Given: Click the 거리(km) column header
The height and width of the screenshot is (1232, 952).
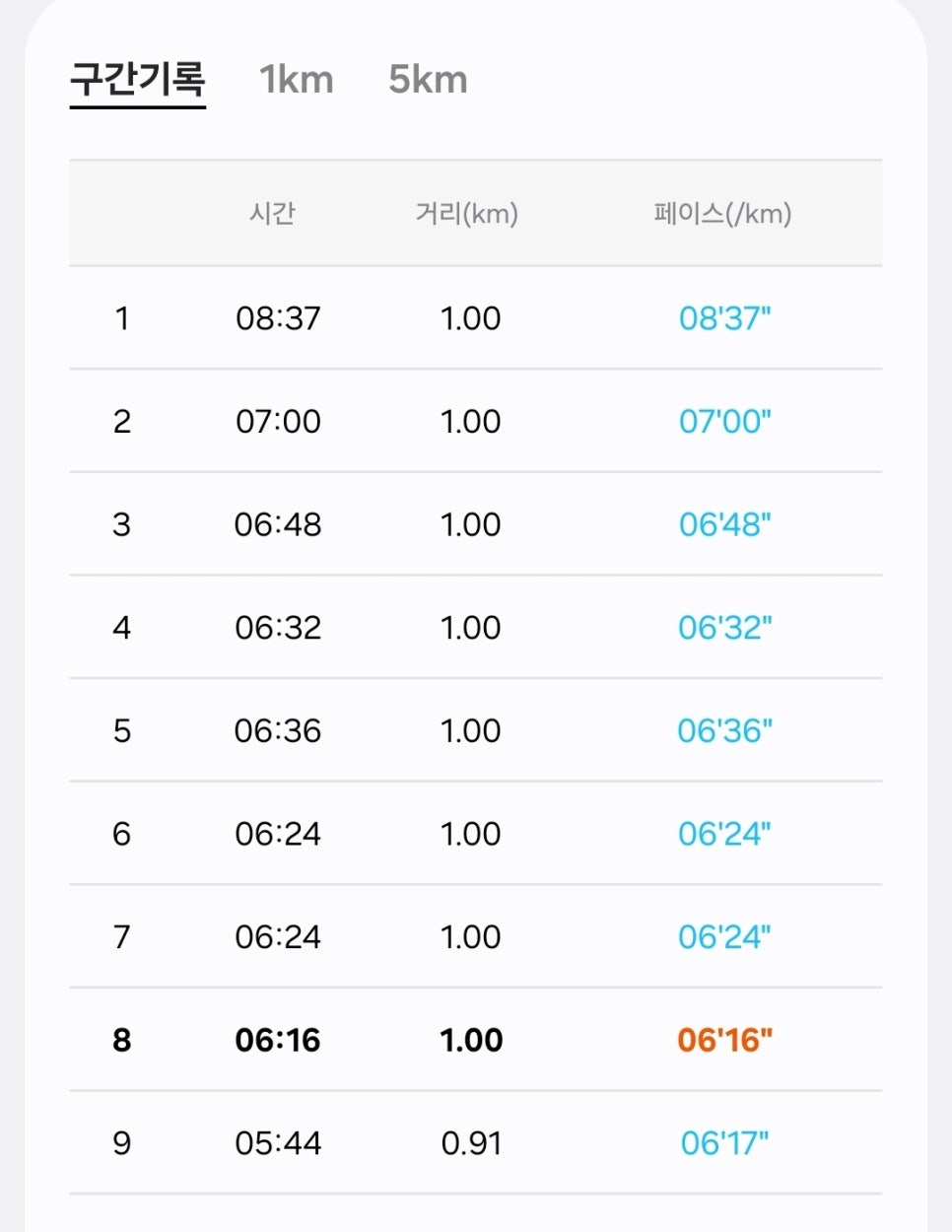Looking at the screenshot, I should [x=467, y=213].
